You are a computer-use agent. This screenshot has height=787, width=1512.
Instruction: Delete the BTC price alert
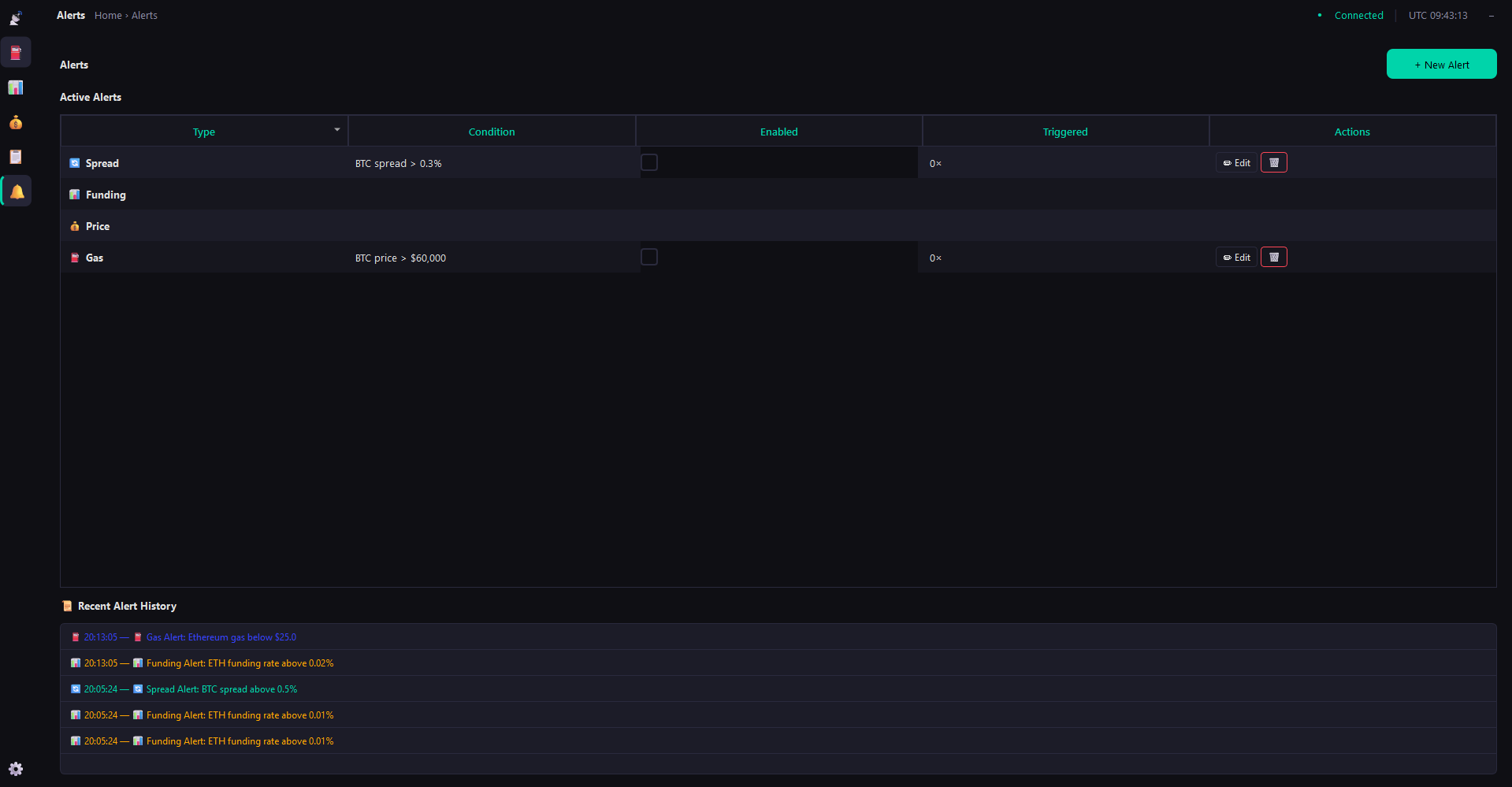point(1273,256)
